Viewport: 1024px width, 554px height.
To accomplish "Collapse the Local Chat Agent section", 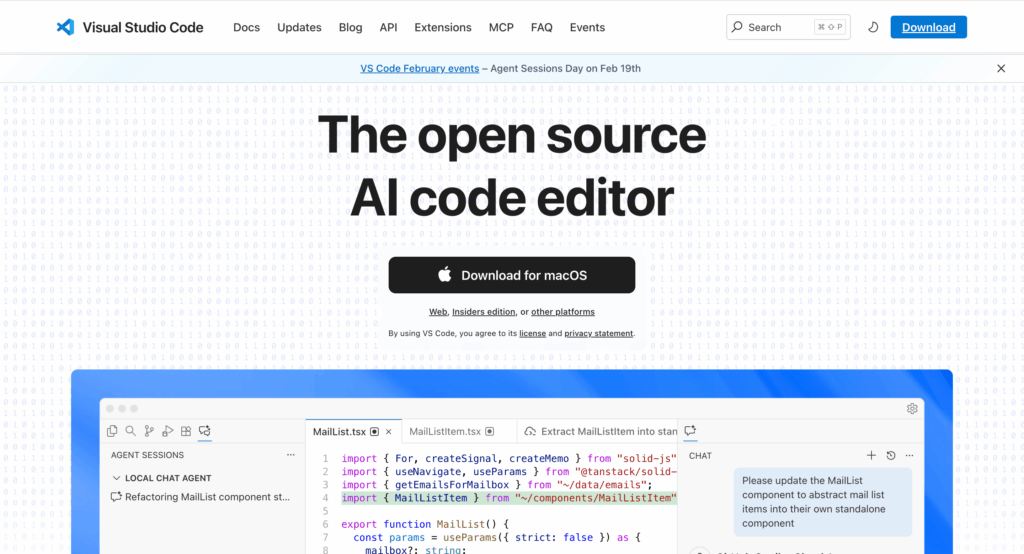I will point(116,478).
